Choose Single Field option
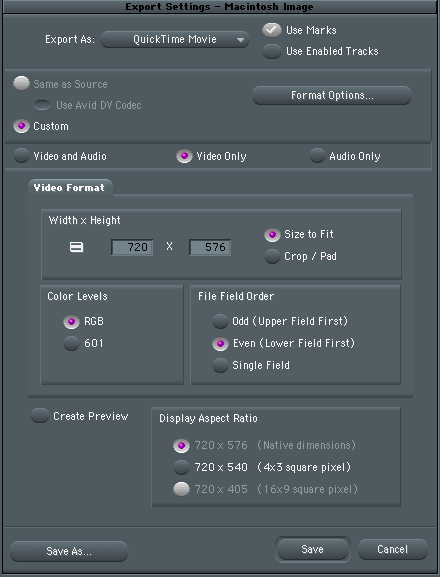 point(220,365)
